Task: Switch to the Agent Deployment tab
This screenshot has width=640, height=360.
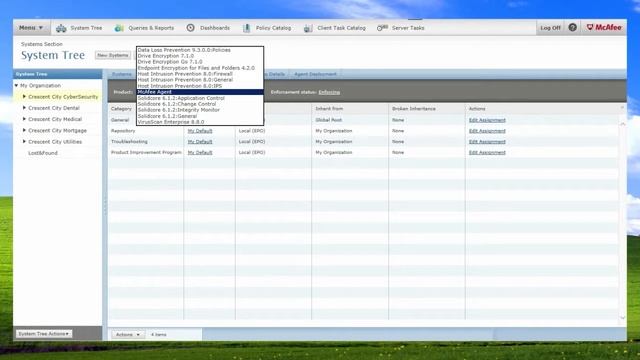Action: pos(315,74)
